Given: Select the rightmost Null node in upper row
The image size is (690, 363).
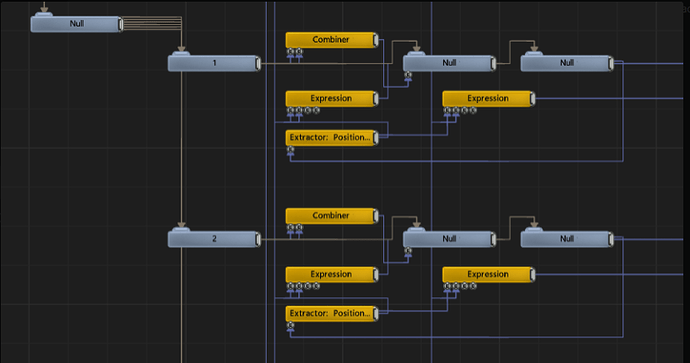Looking at the screenshot, I should [x=567, y=63].
